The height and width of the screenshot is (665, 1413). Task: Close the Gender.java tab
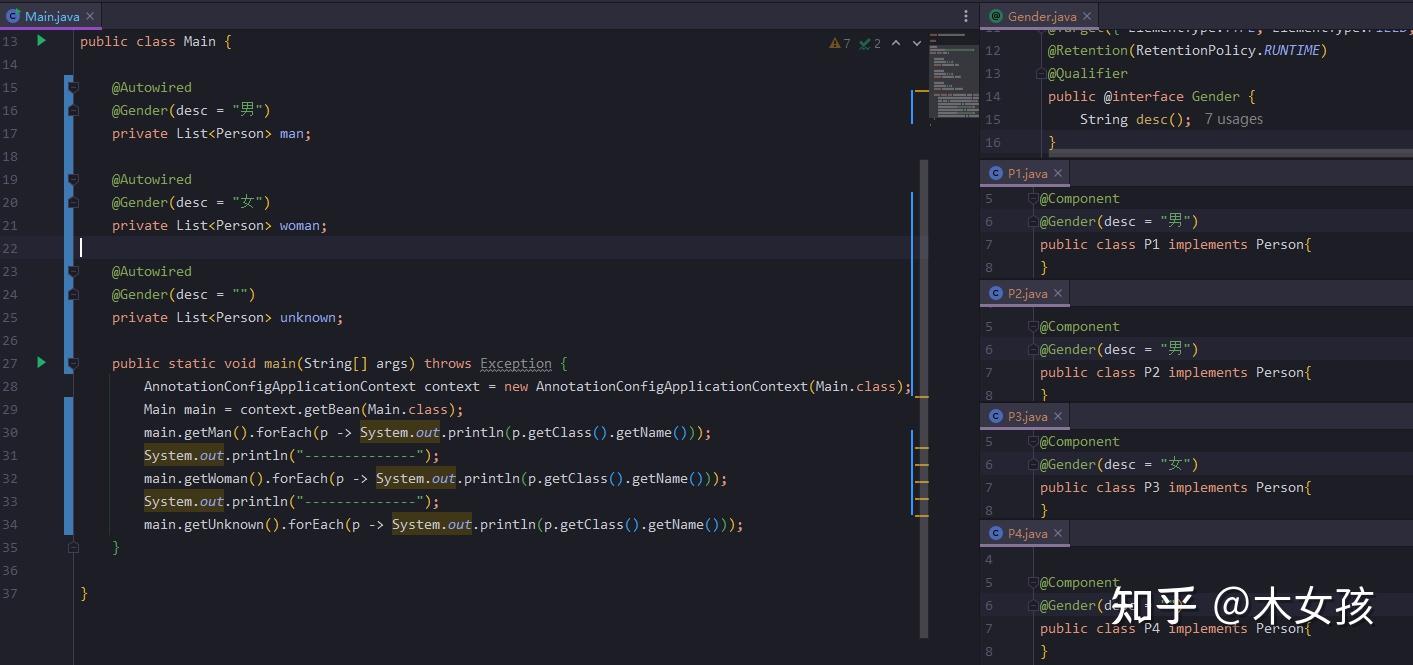pos(1088,16)
